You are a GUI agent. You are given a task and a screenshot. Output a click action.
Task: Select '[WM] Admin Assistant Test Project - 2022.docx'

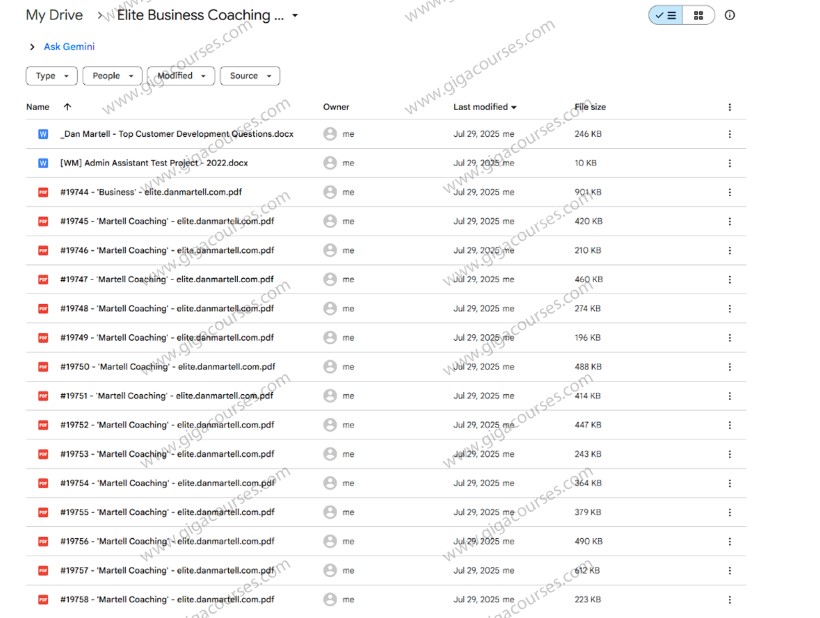click(154, 163)
